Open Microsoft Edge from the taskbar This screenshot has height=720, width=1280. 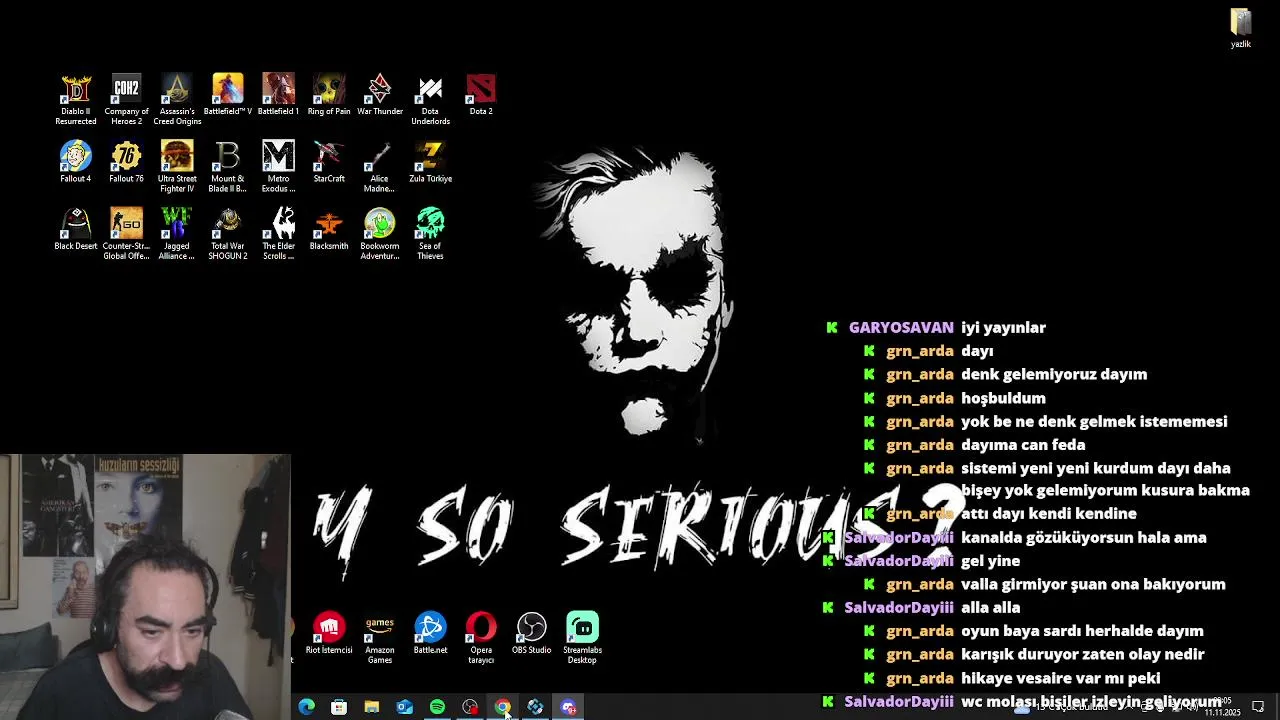(x=306, y=707)
